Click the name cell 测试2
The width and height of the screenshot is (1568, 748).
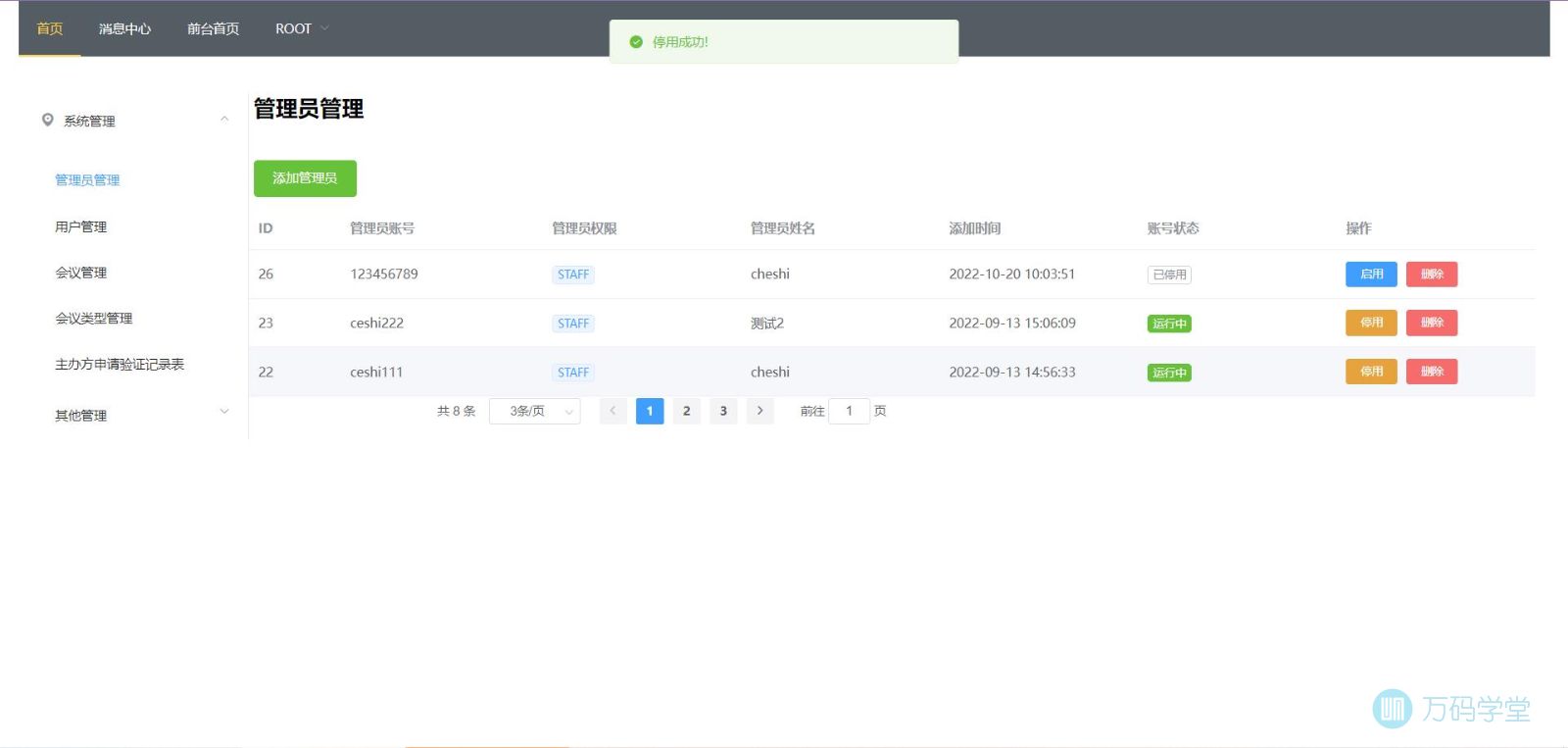pos(767,324)
